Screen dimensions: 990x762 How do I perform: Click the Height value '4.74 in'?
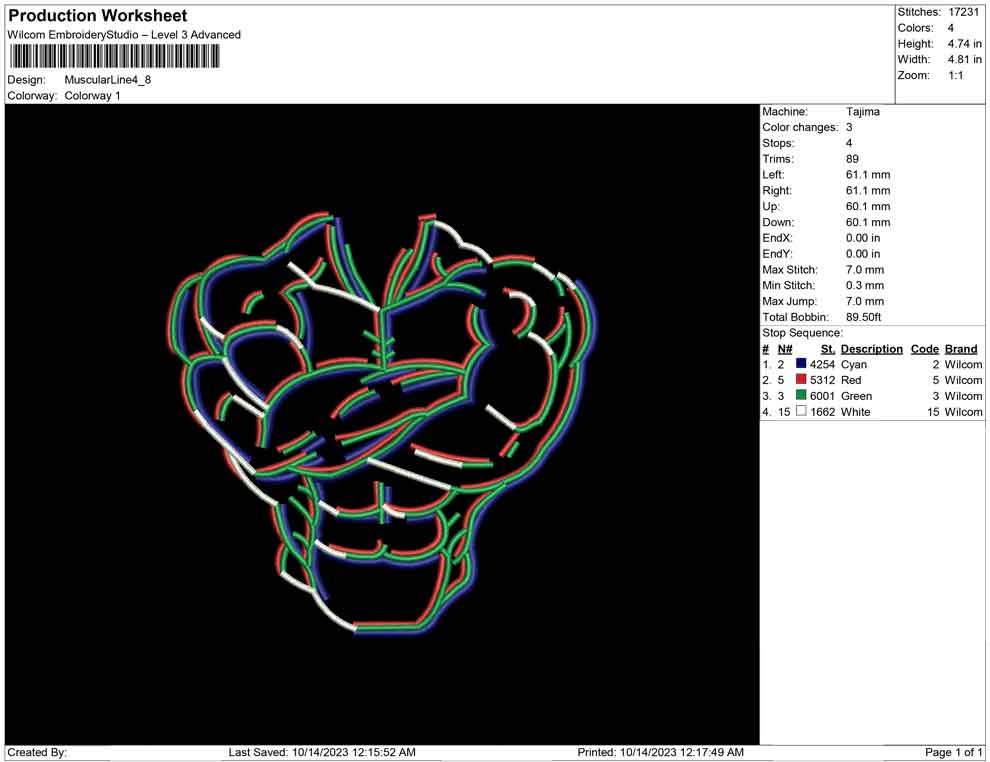964,44
